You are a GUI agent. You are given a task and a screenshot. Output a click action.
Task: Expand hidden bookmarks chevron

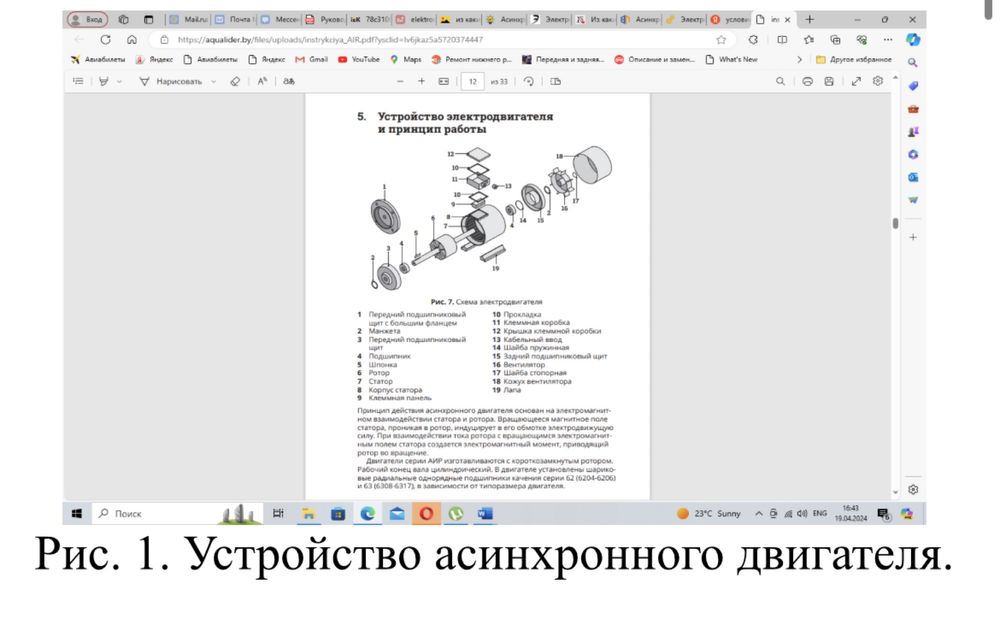tap(800, 59)
